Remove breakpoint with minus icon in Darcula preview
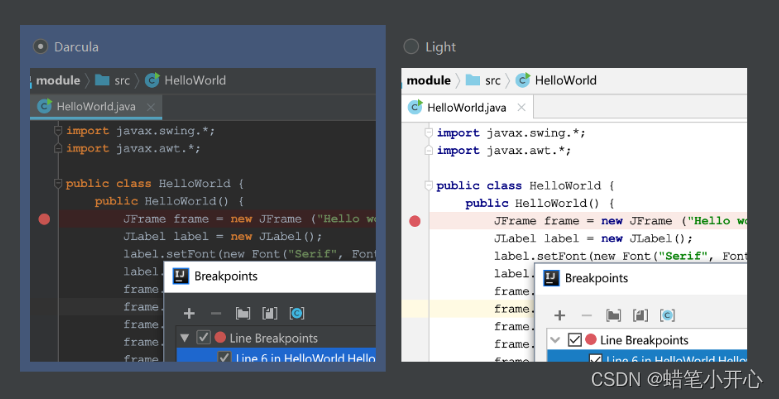779x399 pixels. pos(216,314)
